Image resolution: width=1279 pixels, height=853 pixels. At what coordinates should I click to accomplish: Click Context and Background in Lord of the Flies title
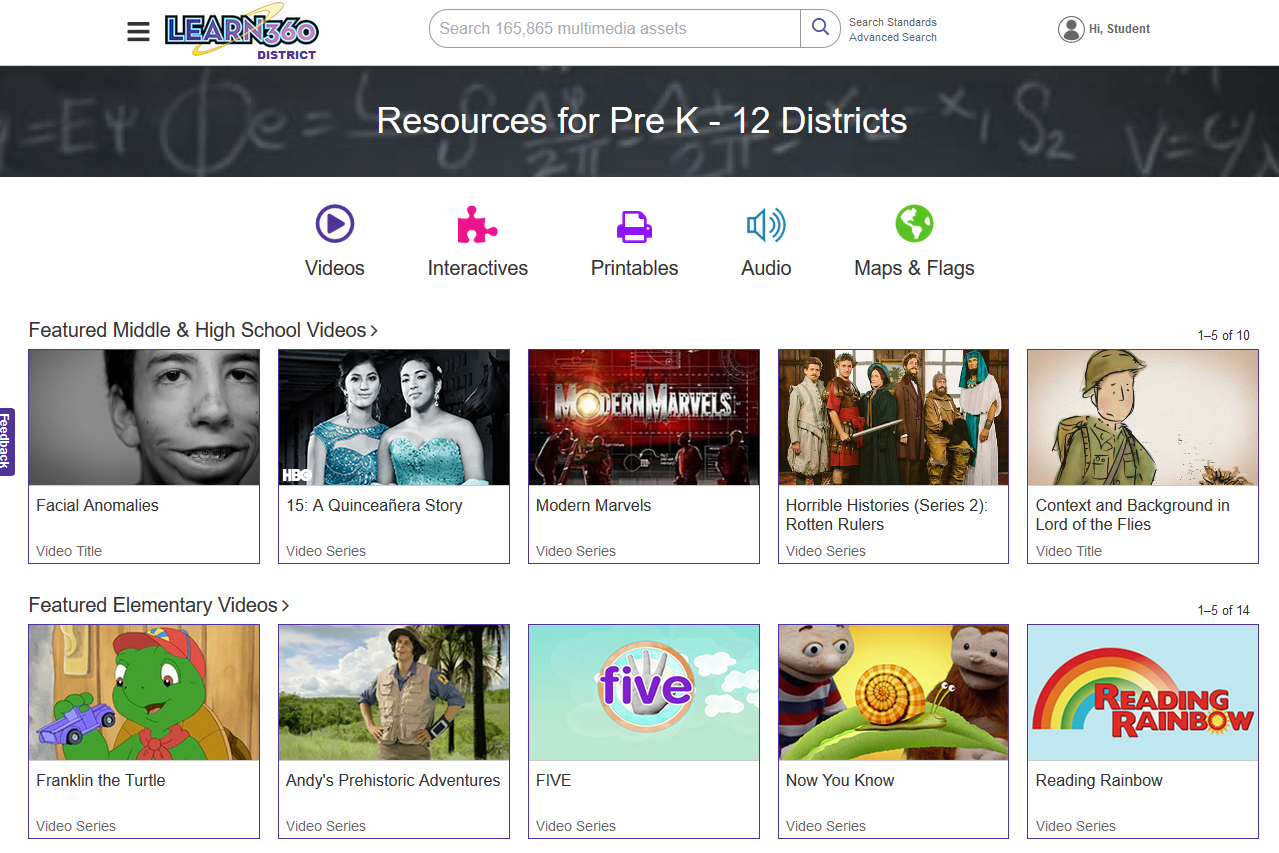click(x=1133, y=515)
